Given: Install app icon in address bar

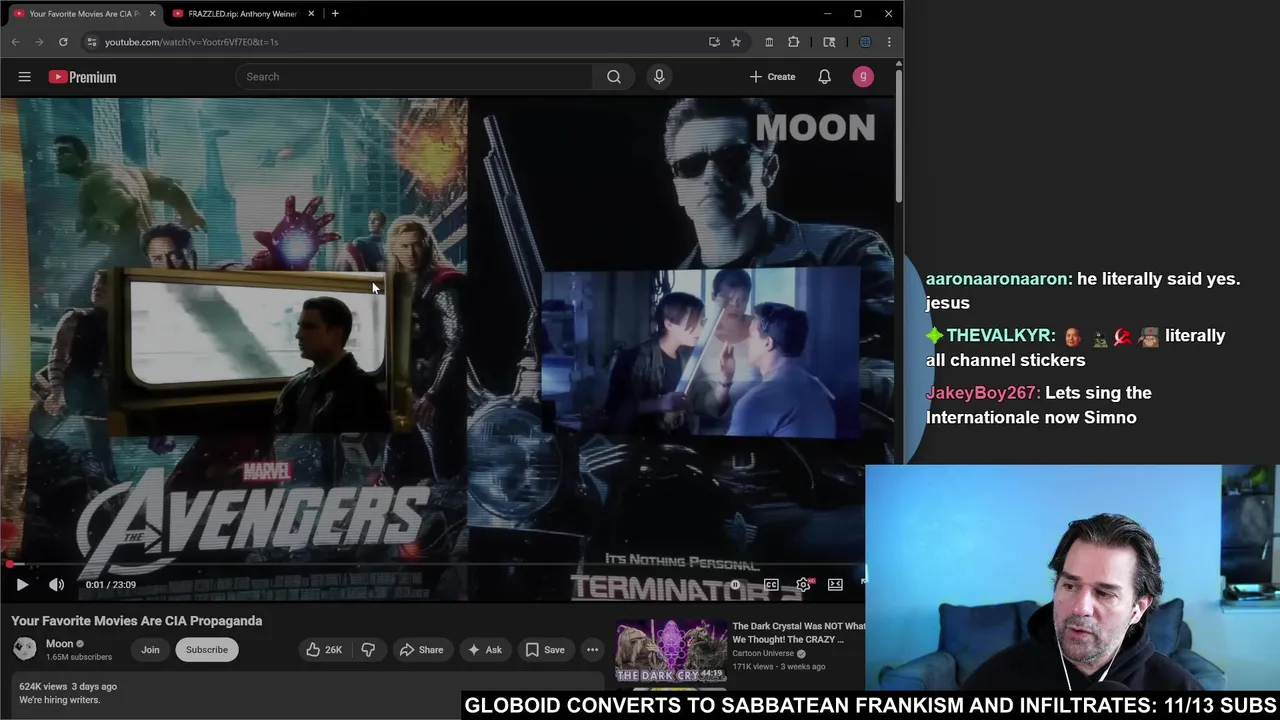Looking at the screenshot, I should click(x=714, y=42).
